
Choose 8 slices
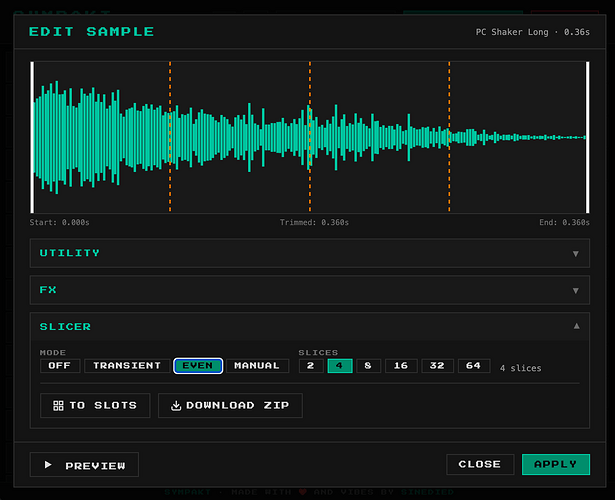368,365
